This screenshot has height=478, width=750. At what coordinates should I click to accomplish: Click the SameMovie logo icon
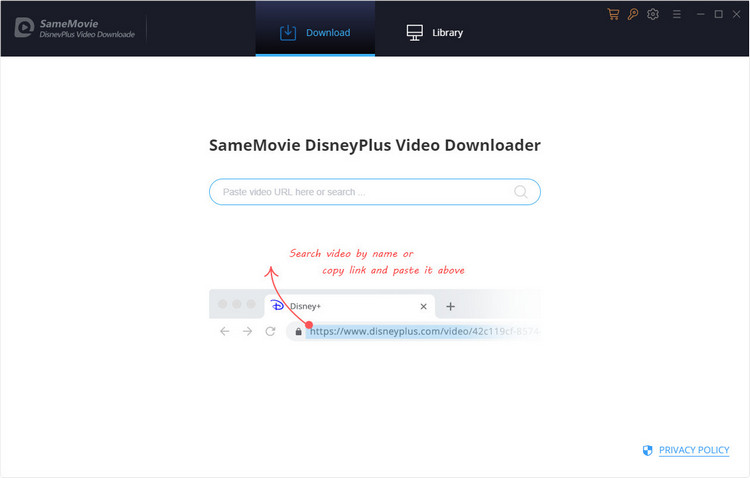click(x=24, y=28)
